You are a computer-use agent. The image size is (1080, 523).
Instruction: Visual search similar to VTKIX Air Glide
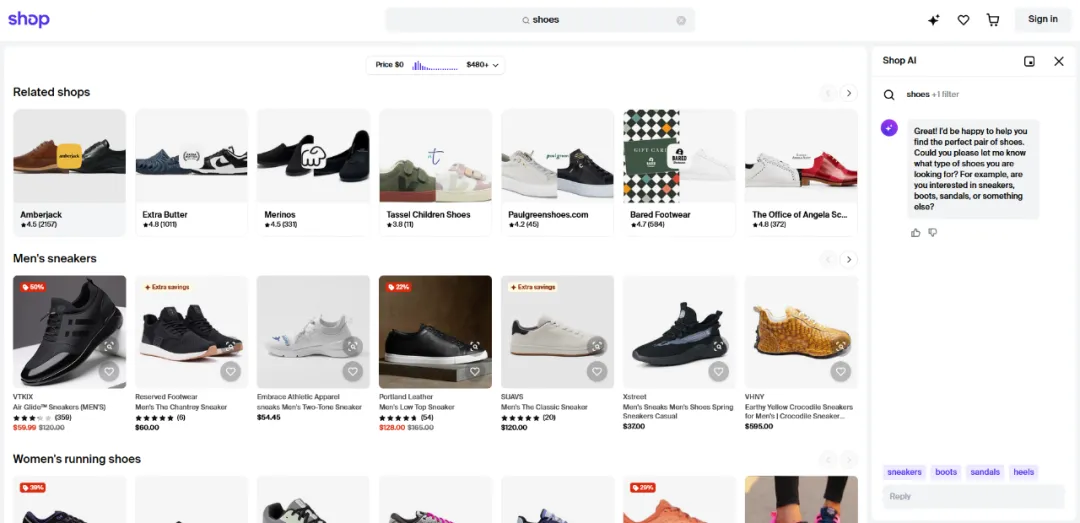tap(109, 347)
